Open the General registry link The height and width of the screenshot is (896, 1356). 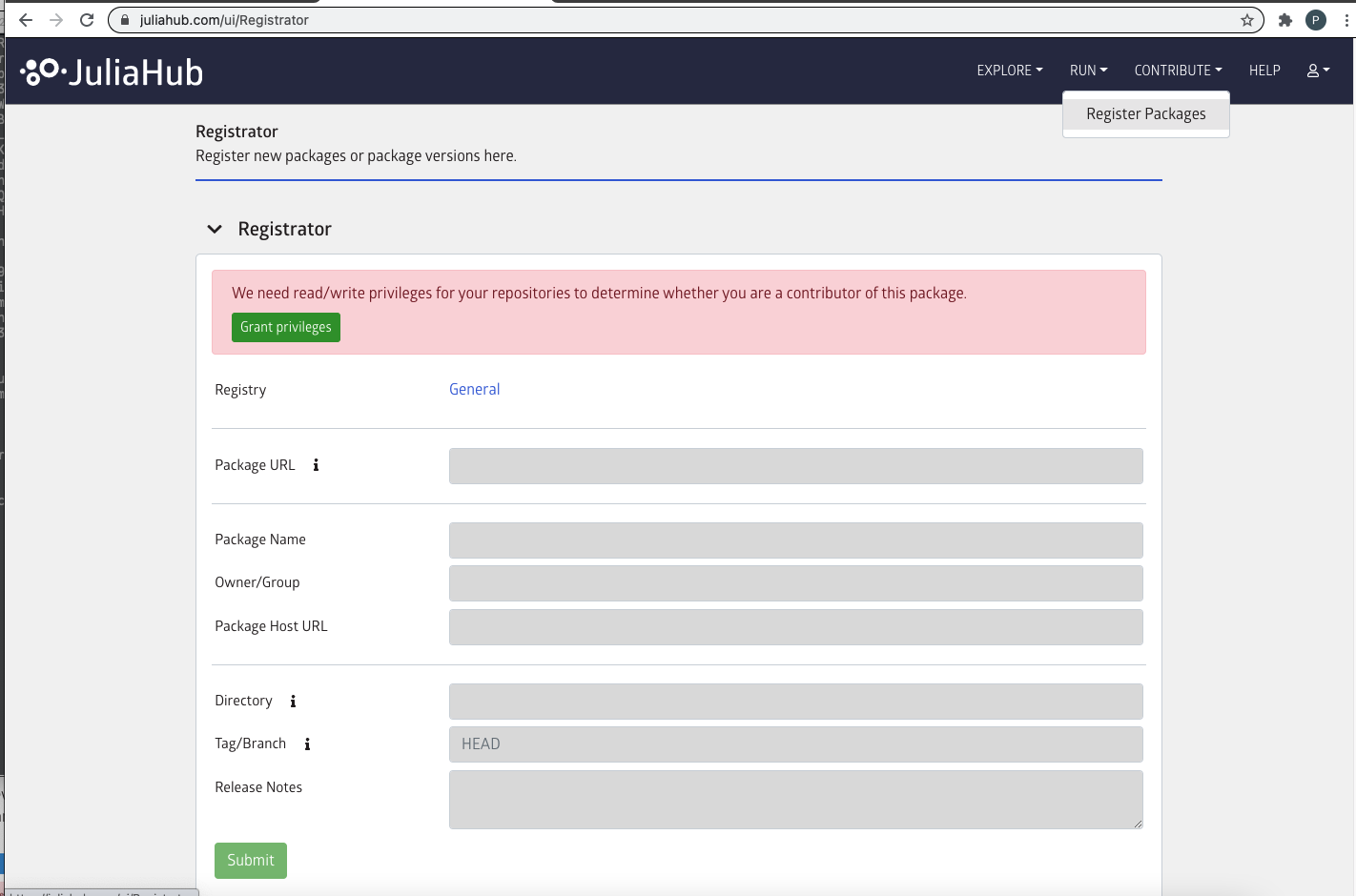(475, 389)
